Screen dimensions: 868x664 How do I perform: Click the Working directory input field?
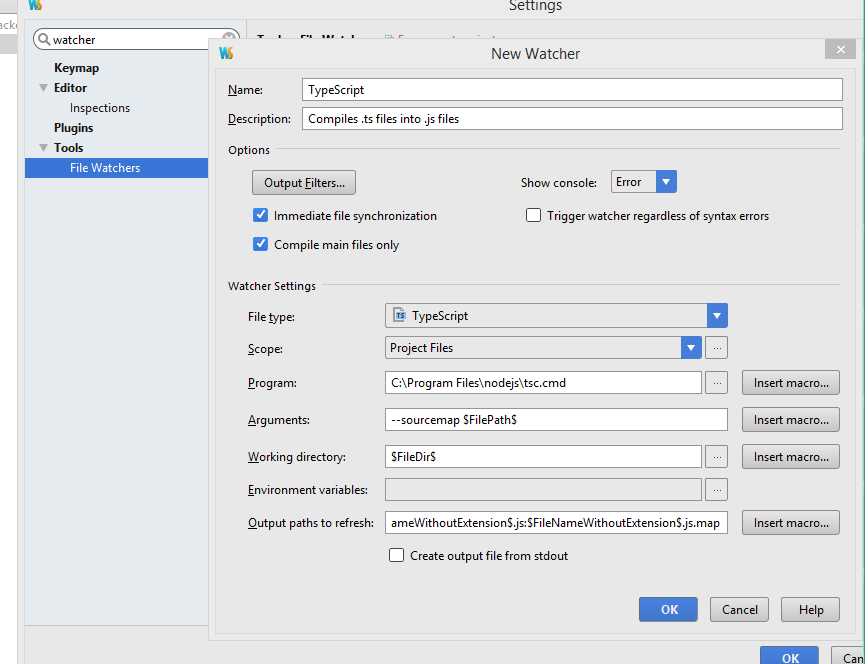pos(543,457)
